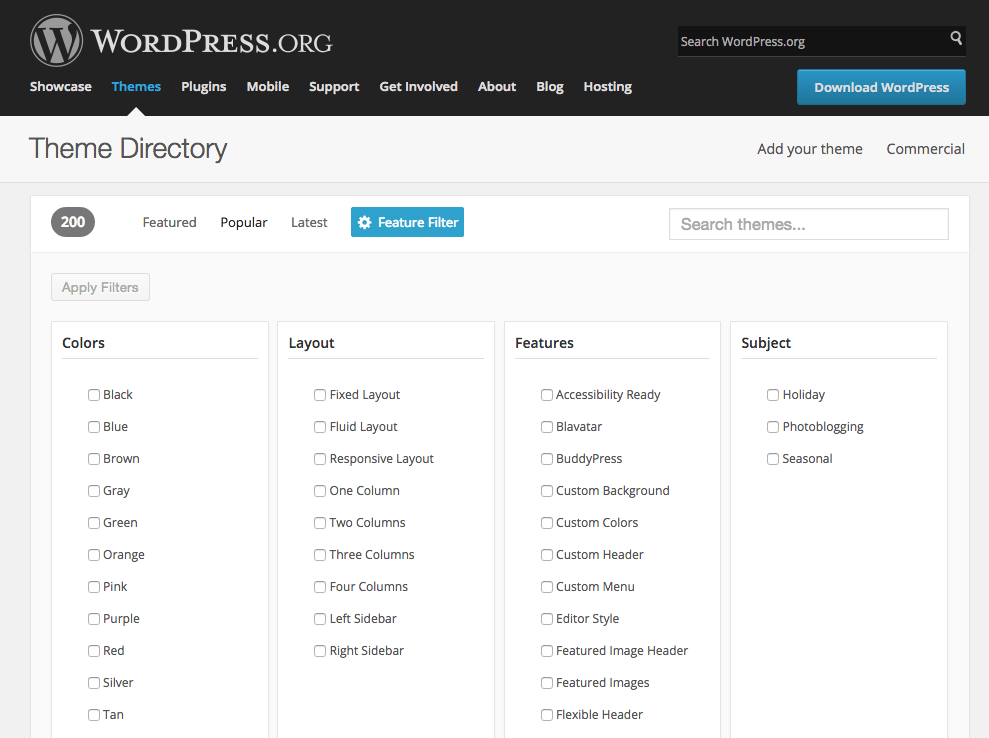Tick the Flexible Header checkbox

[x=547, y=715]
